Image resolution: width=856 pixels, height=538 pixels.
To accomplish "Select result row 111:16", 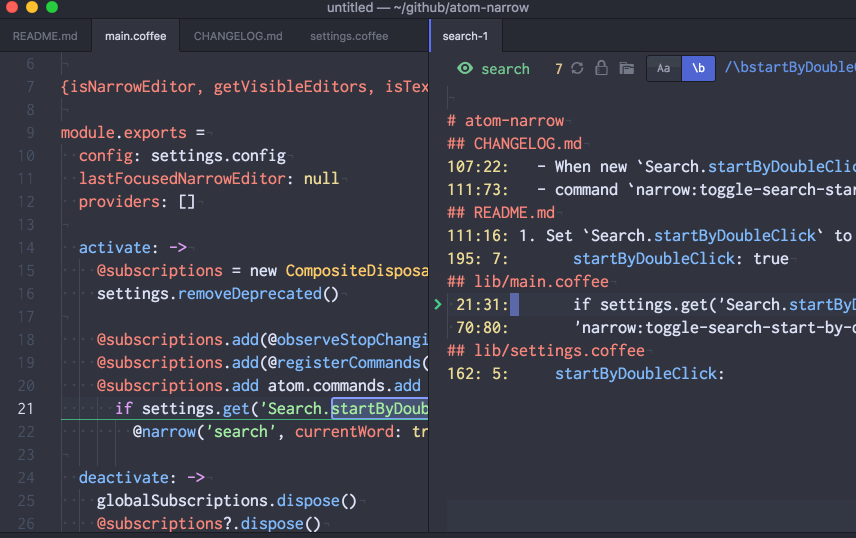I will click(x=651, y=235).
